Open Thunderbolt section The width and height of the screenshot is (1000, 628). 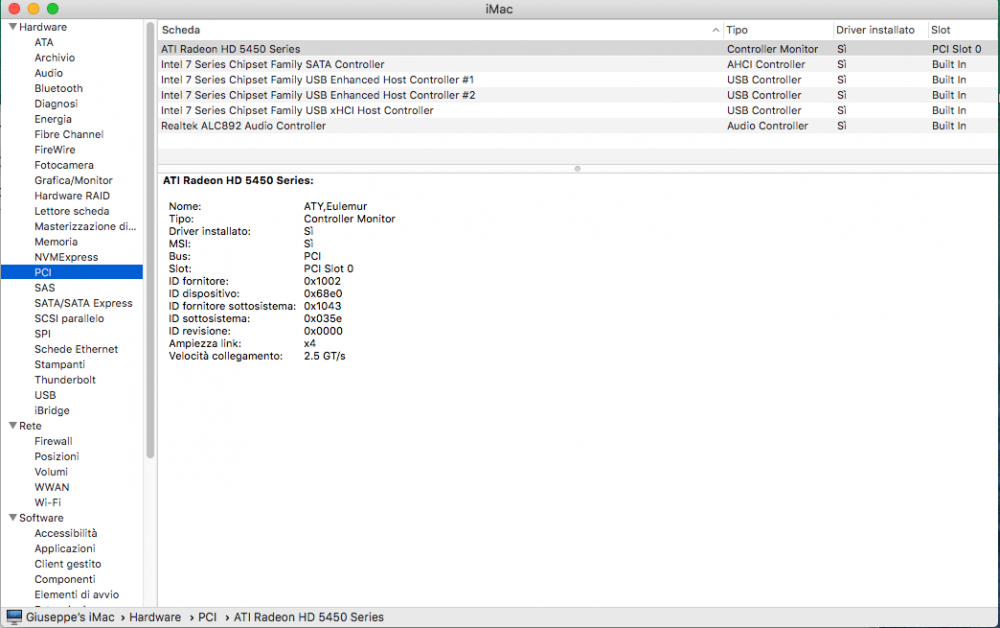65,379
